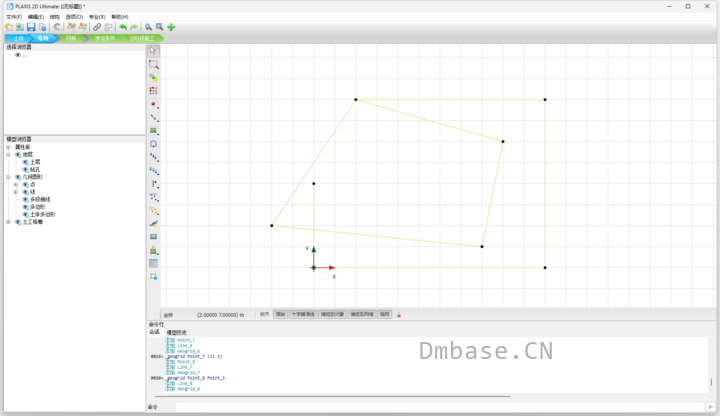
Task: Select the hydraulic conditions tool
Action: 153,197
